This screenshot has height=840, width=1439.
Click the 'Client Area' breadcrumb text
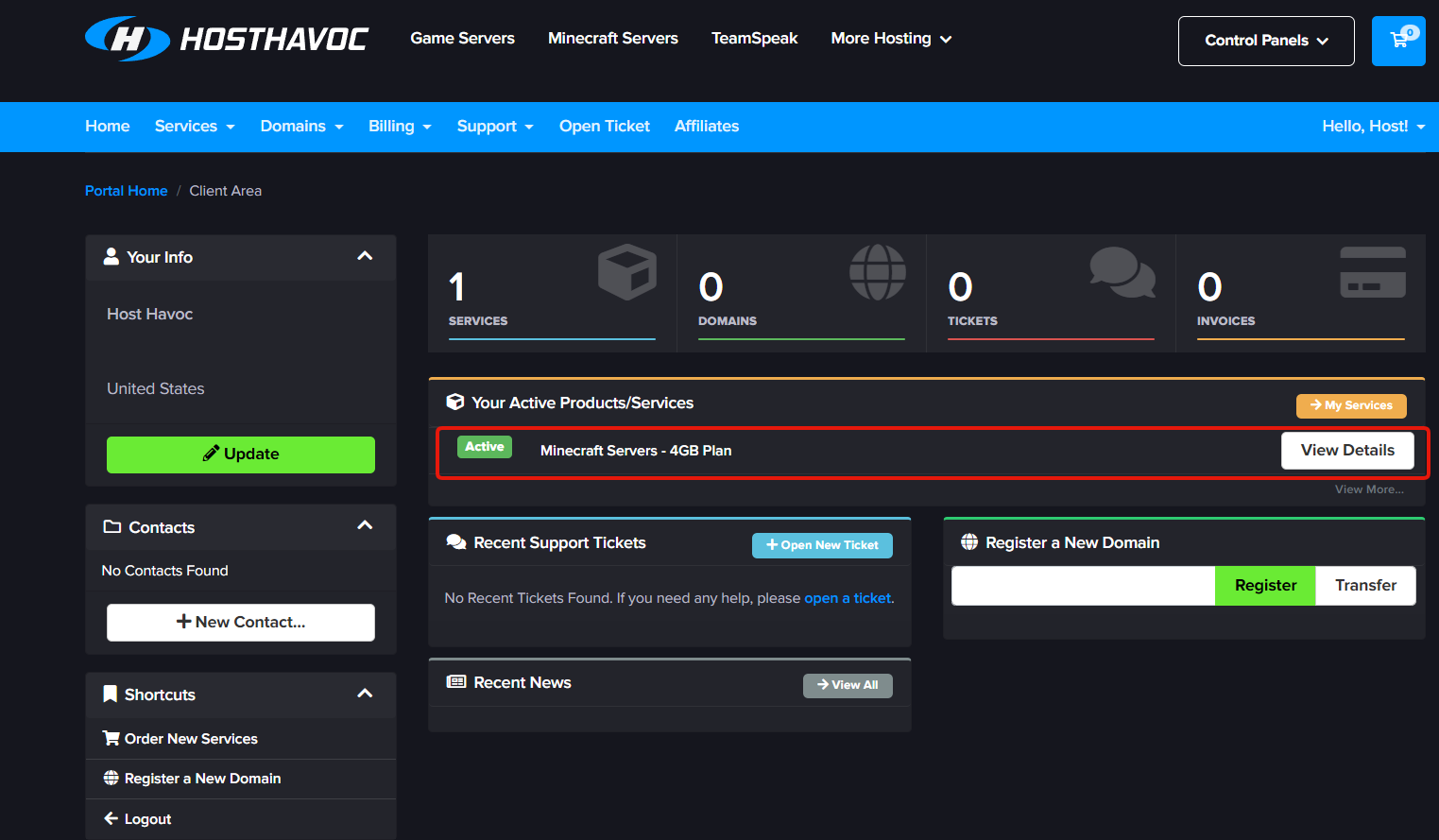[226, 191]
